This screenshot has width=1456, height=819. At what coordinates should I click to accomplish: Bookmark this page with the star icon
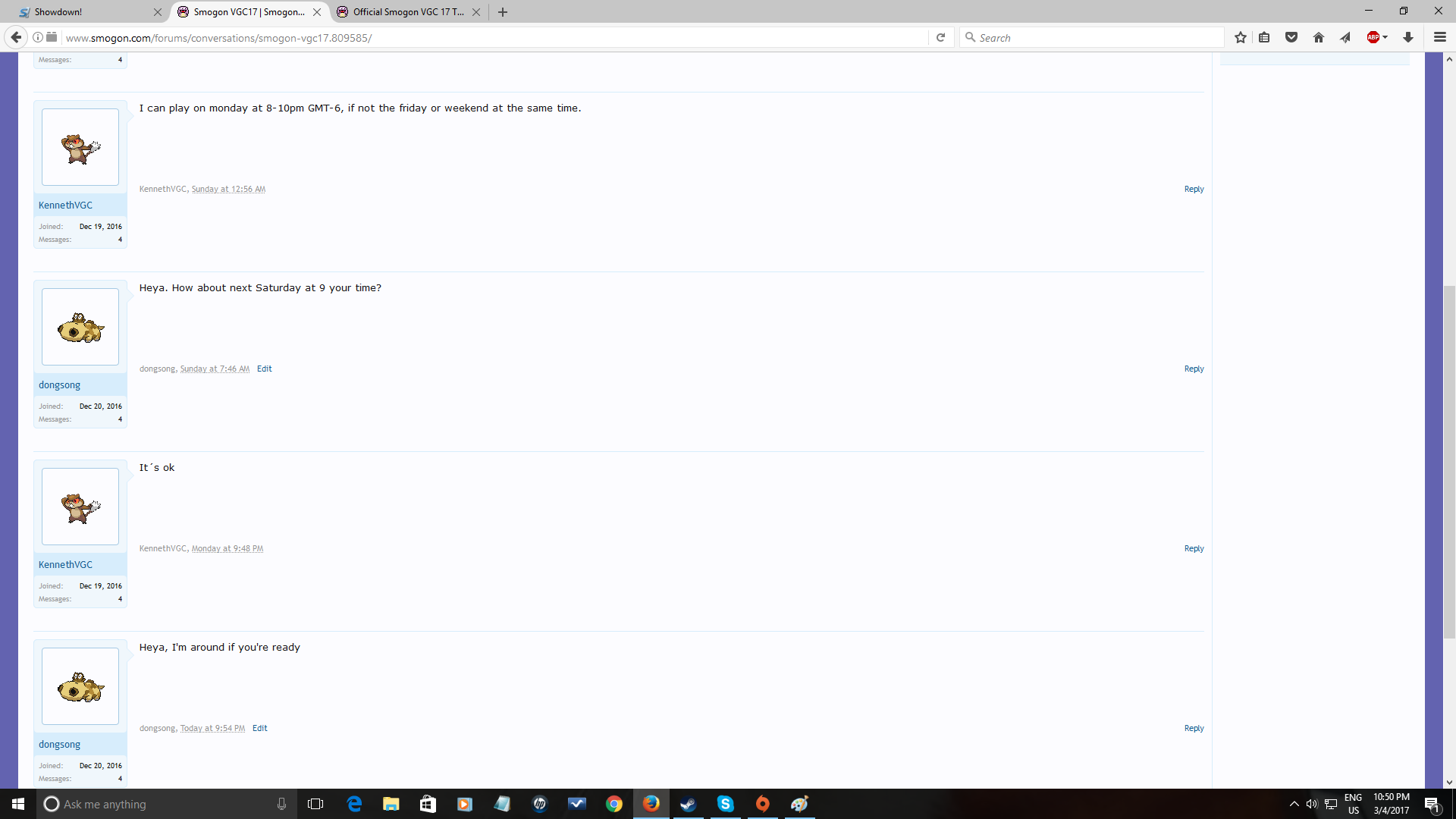point(1241,37)
